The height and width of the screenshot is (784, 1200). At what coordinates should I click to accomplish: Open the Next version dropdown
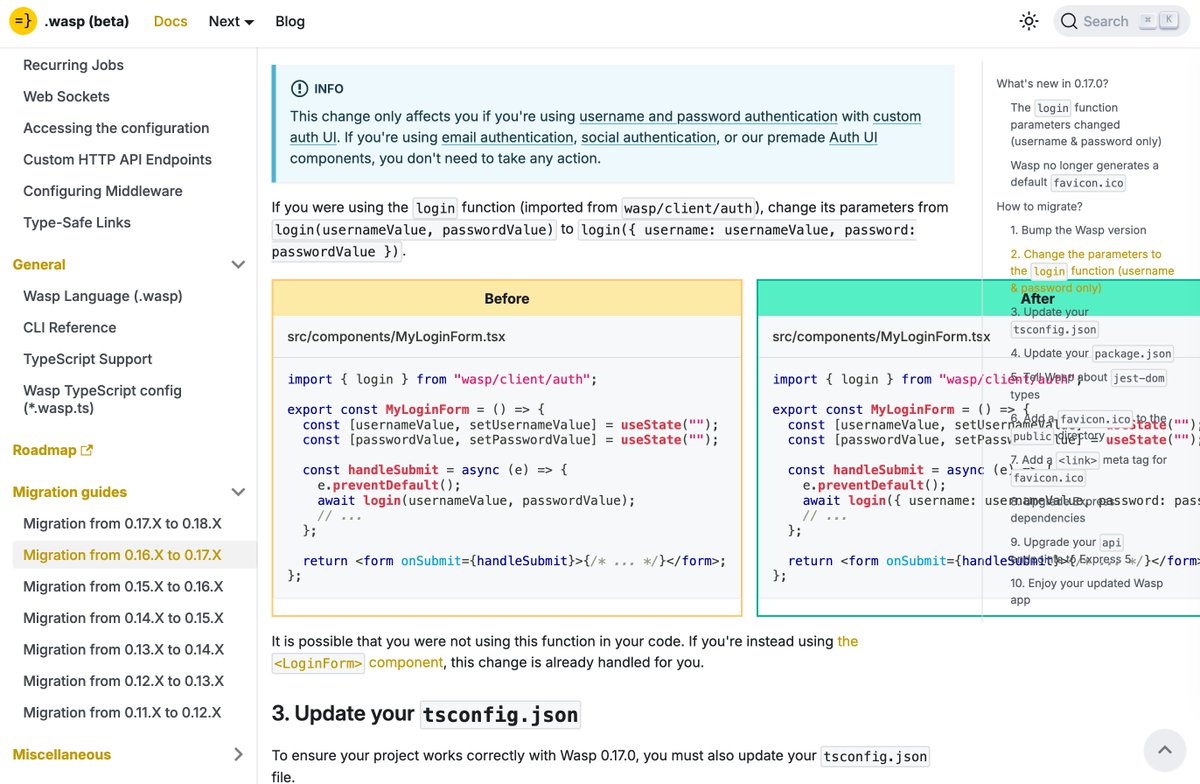[231, 21]
